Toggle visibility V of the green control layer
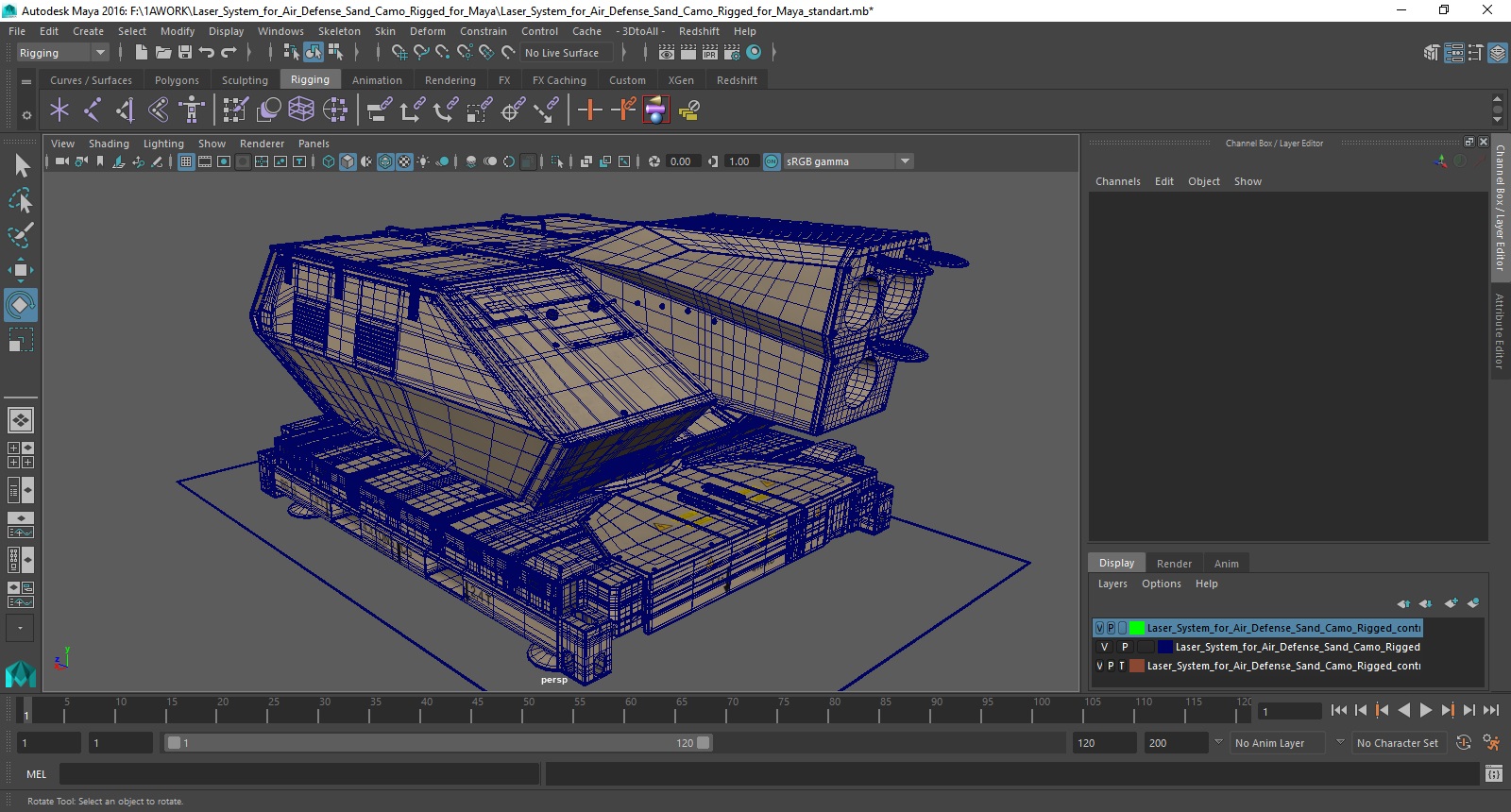 (1099, 628)
